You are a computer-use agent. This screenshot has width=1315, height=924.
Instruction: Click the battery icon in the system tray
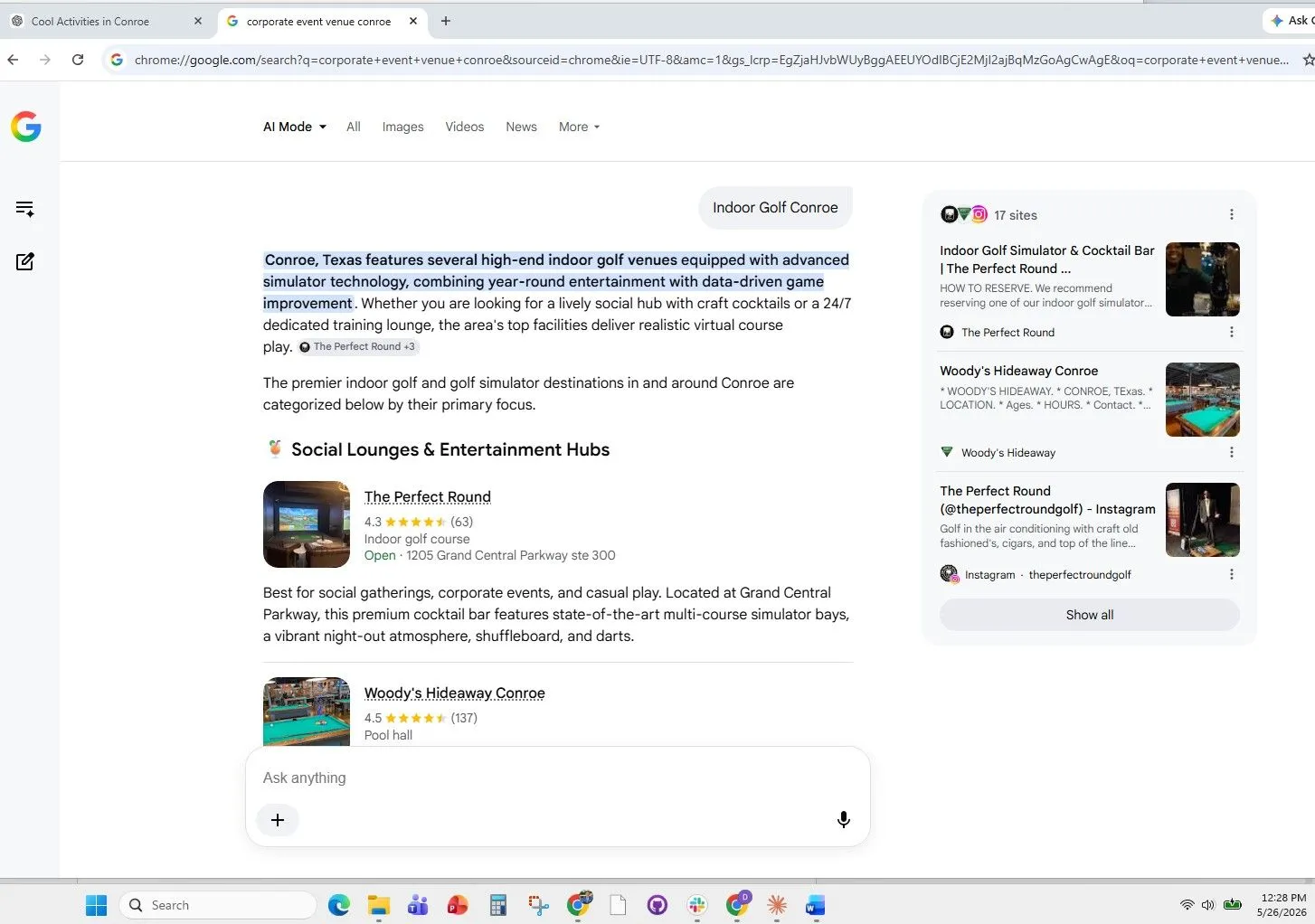(1233, 905)
